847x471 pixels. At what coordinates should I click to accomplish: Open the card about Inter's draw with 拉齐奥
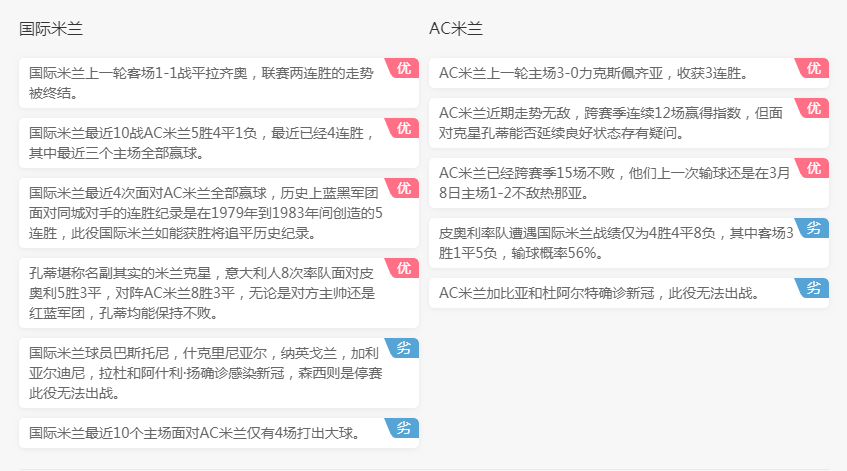[219, 83]
